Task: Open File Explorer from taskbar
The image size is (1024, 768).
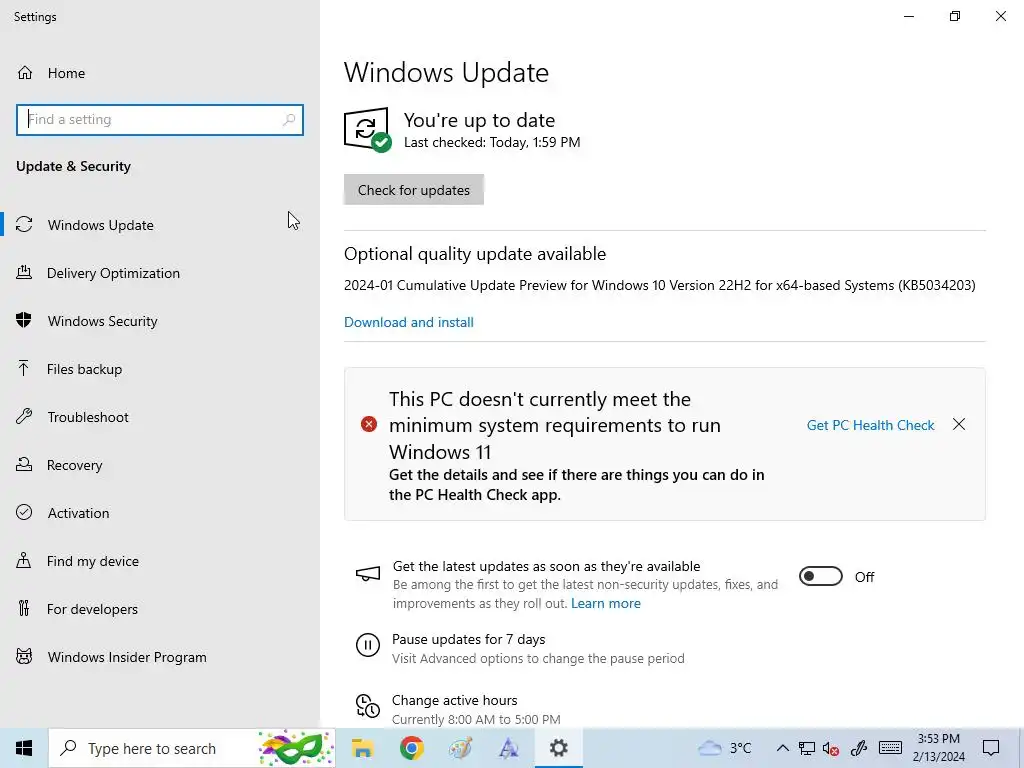Action: click(x=362, y=748)
